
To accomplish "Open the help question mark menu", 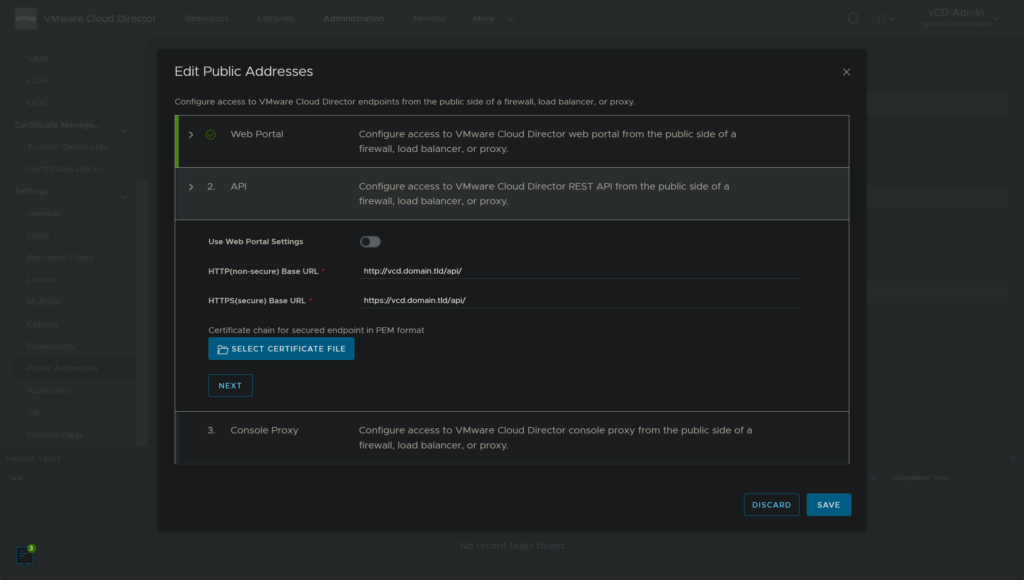I will click(886, 19).
